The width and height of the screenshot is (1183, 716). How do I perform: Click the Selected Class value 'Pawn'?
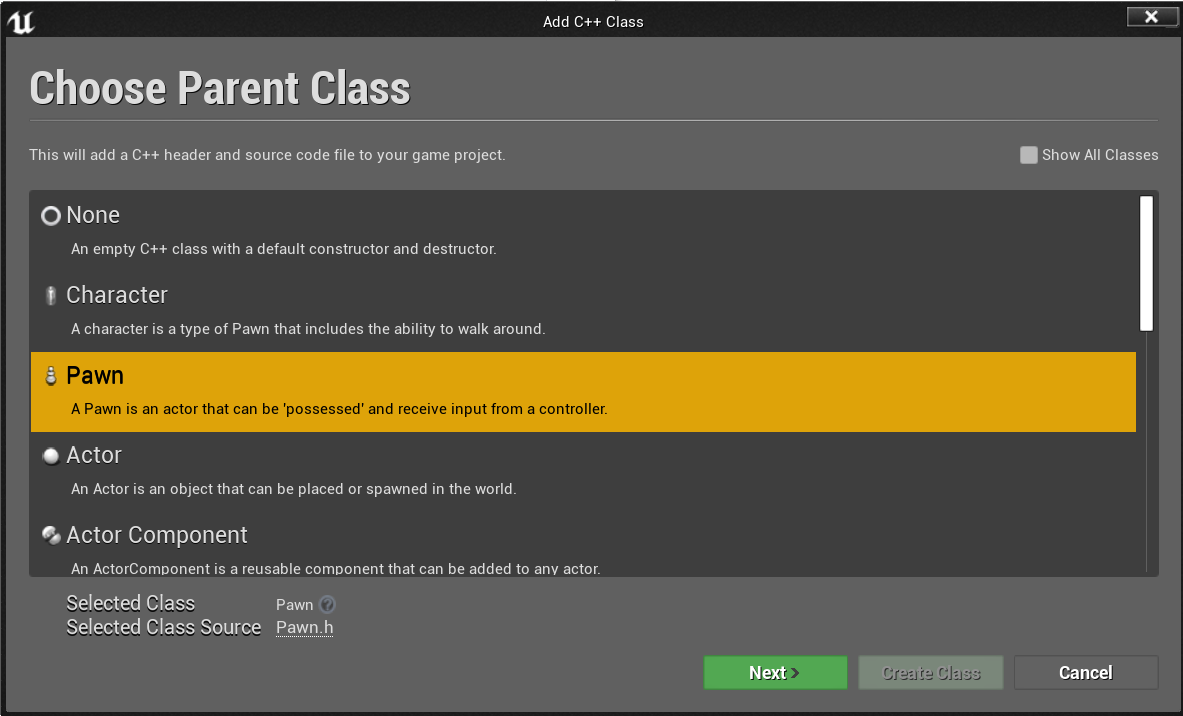(x=294, y=604)
